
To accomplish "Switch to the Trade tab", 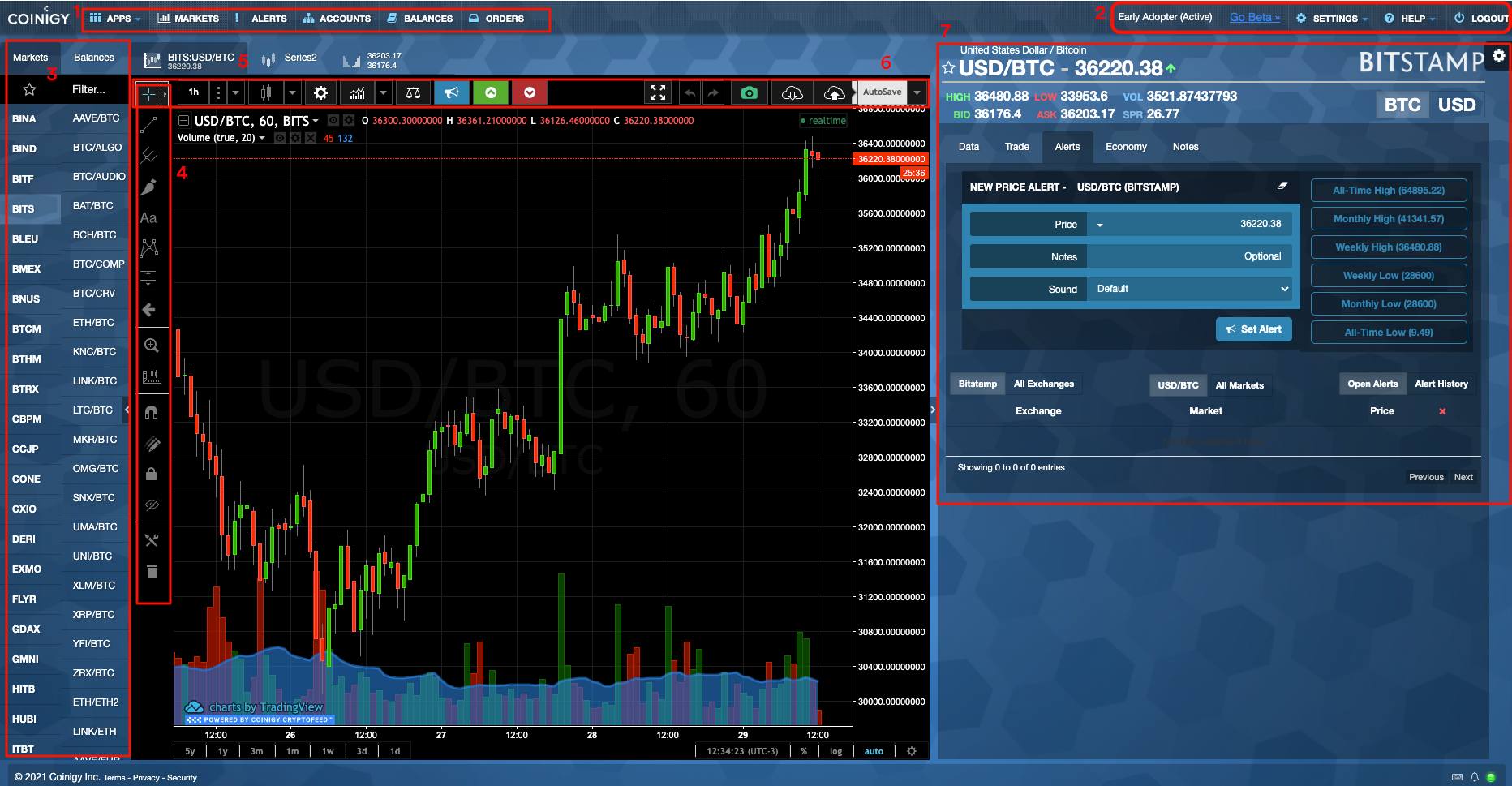I will pyautogui.click(x=1017, y=147).
